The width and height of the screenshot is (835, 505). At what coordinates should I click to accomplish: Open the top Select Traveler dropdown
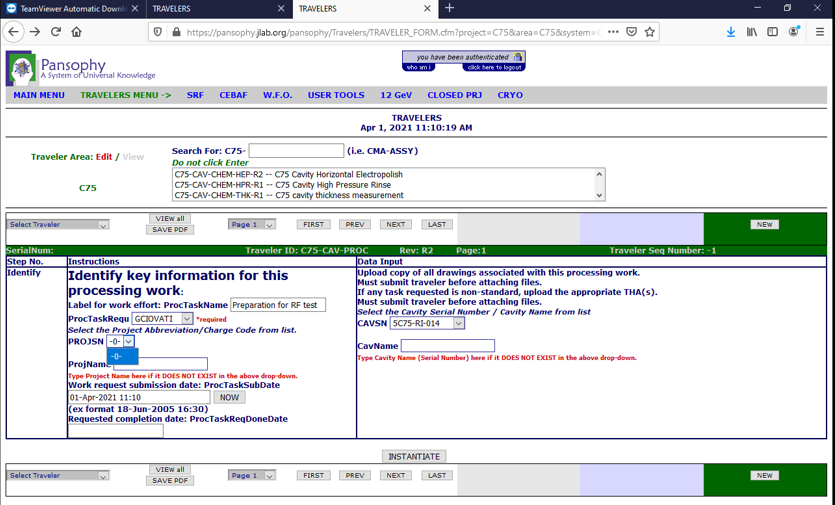58,225
